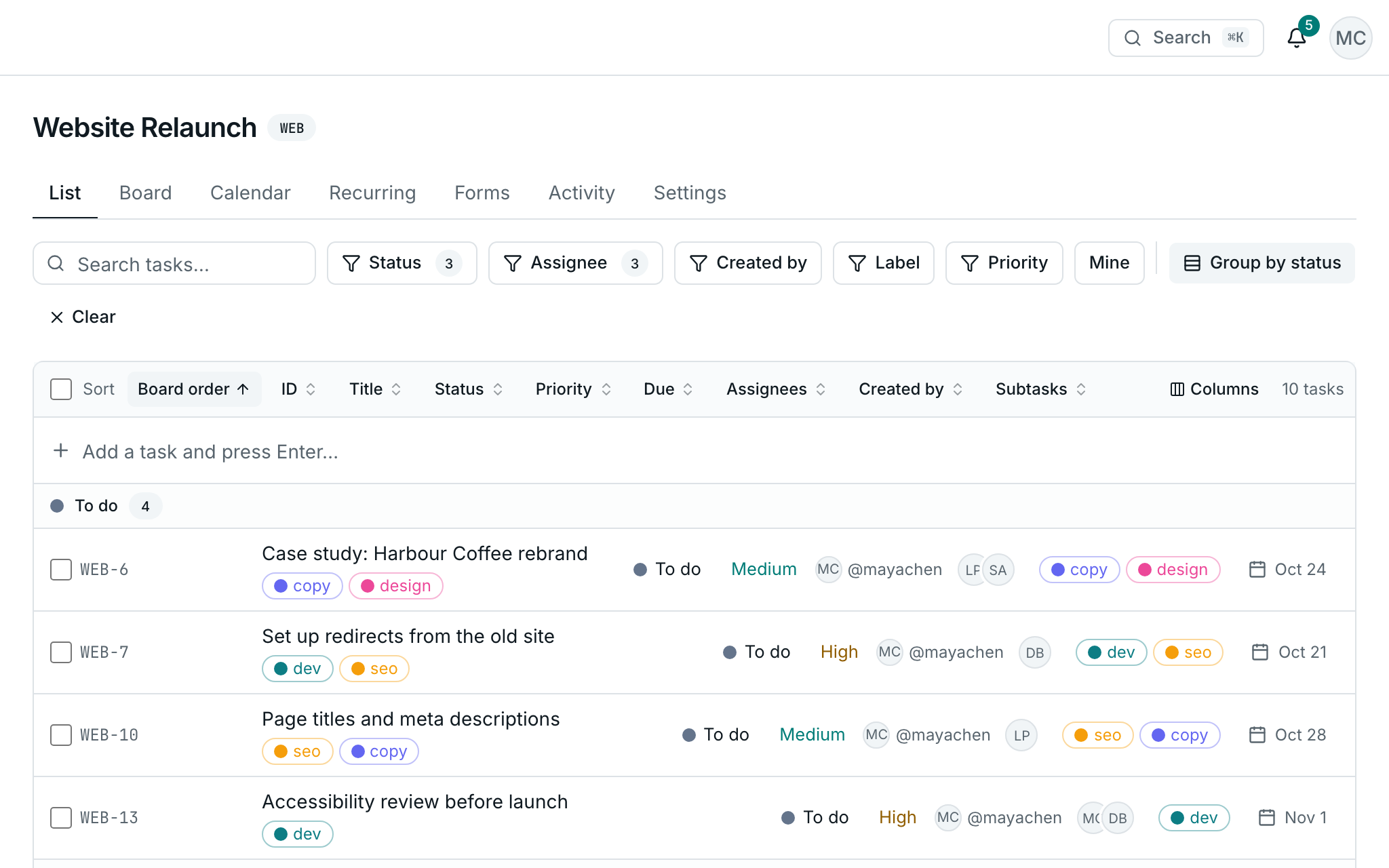This screenshot has width=1389, height=868.
Task: Sort by Due column header
Action: tap(668, 389)
